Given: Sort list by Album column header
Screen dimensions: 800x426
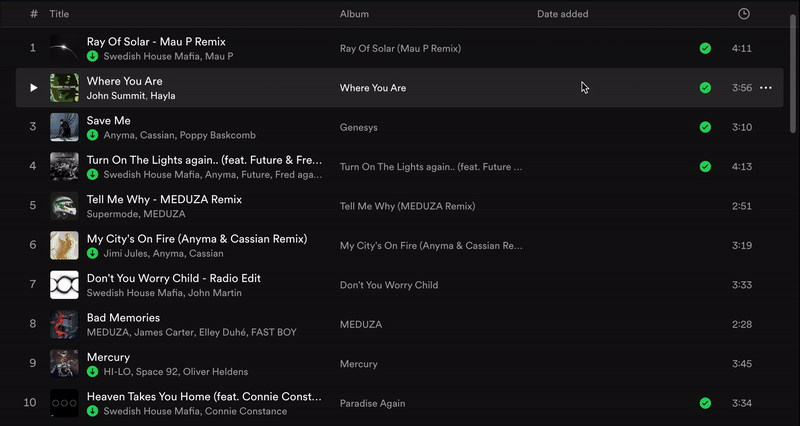Looking at the screenshot, I should pos(354,14).
